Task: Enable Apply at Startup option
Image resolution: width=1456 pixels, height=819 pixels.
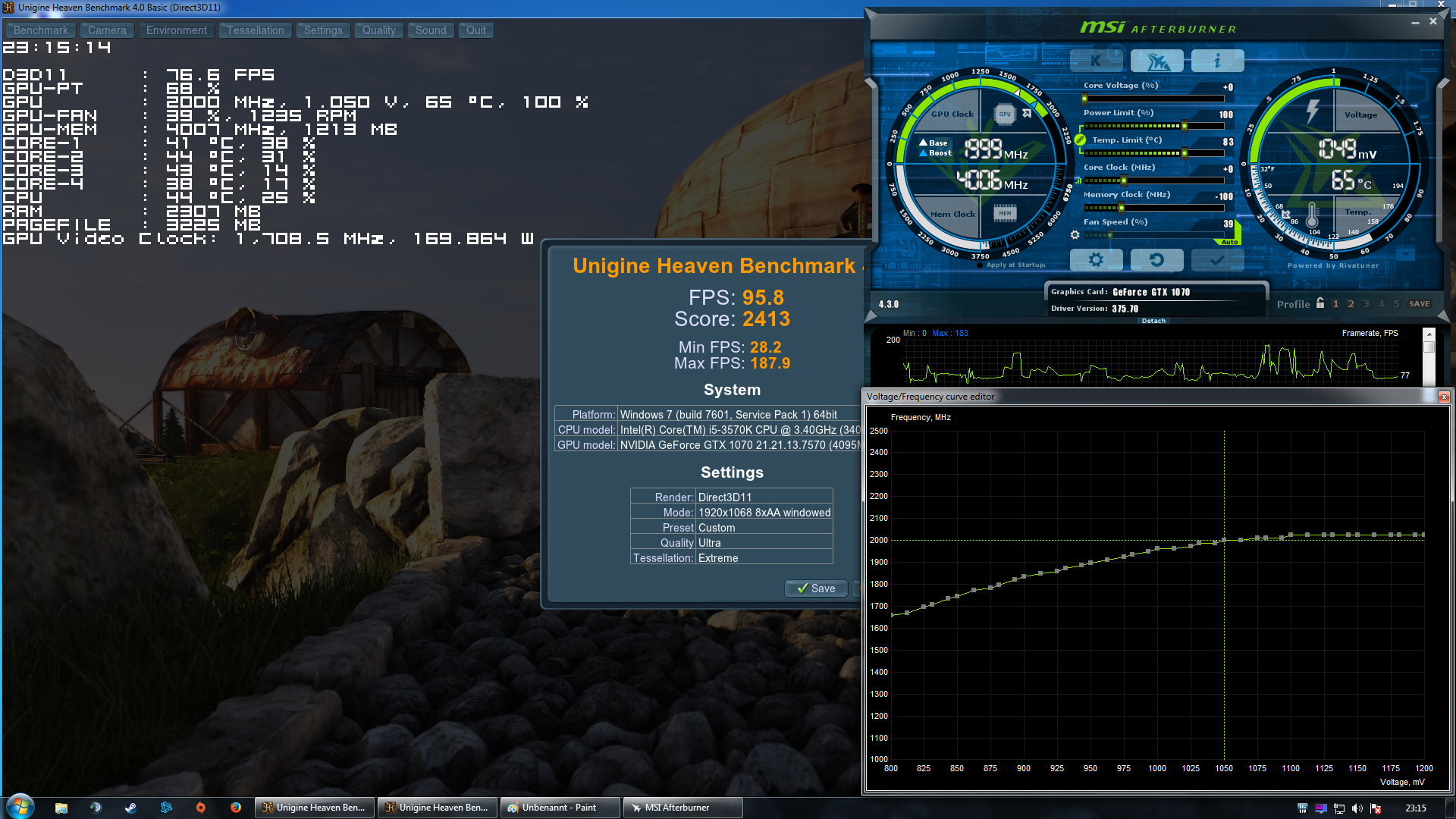Action: [x=981, y=265]
